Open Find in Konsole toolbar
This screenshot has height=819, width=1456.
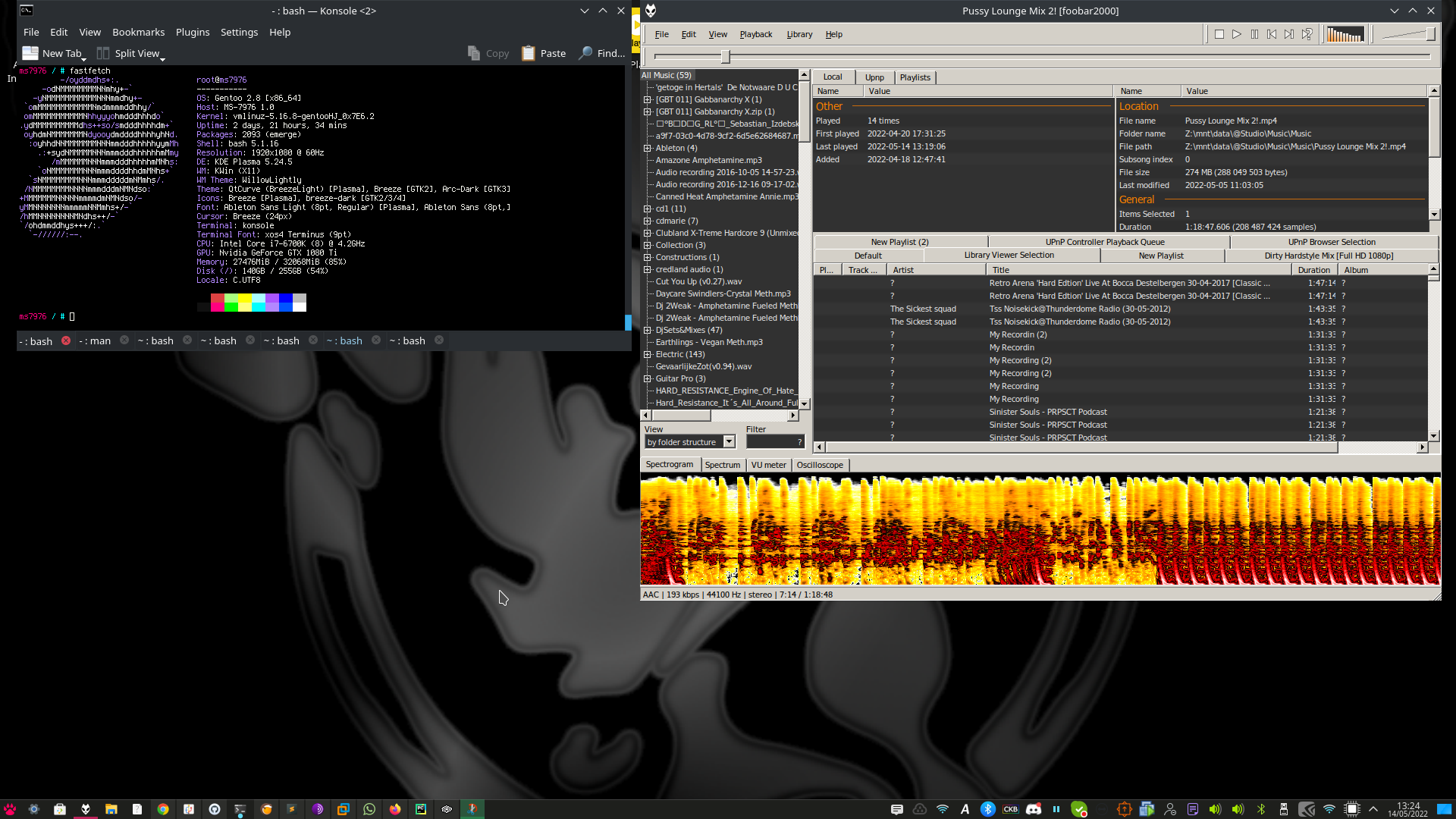(x=601, y=53)
